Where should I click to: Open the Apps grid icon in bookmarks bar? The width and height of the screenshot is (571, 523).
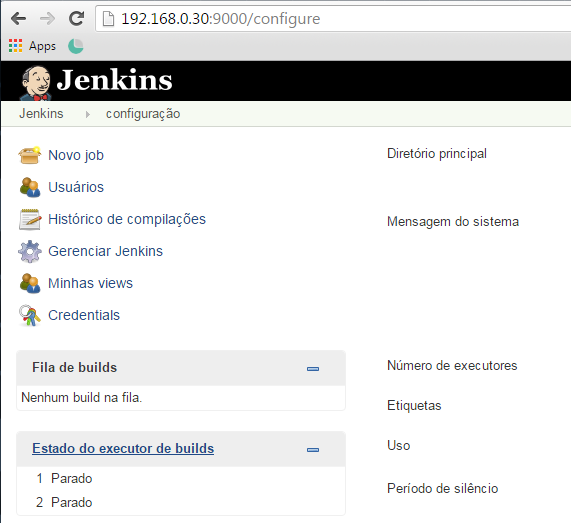(x=15, y=46)
